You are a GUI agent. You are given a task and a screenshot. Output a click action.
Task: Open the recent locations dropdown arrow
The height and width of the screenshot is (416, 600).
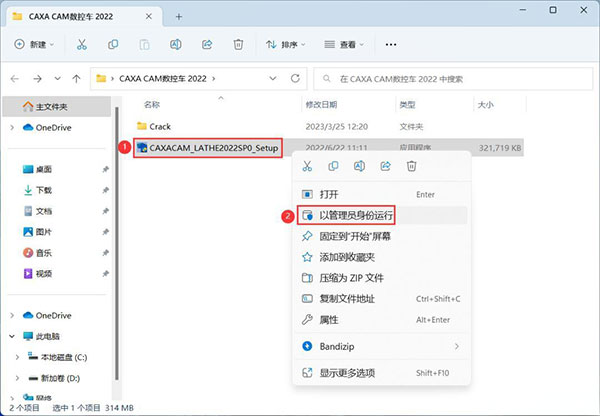coord(57,78)
